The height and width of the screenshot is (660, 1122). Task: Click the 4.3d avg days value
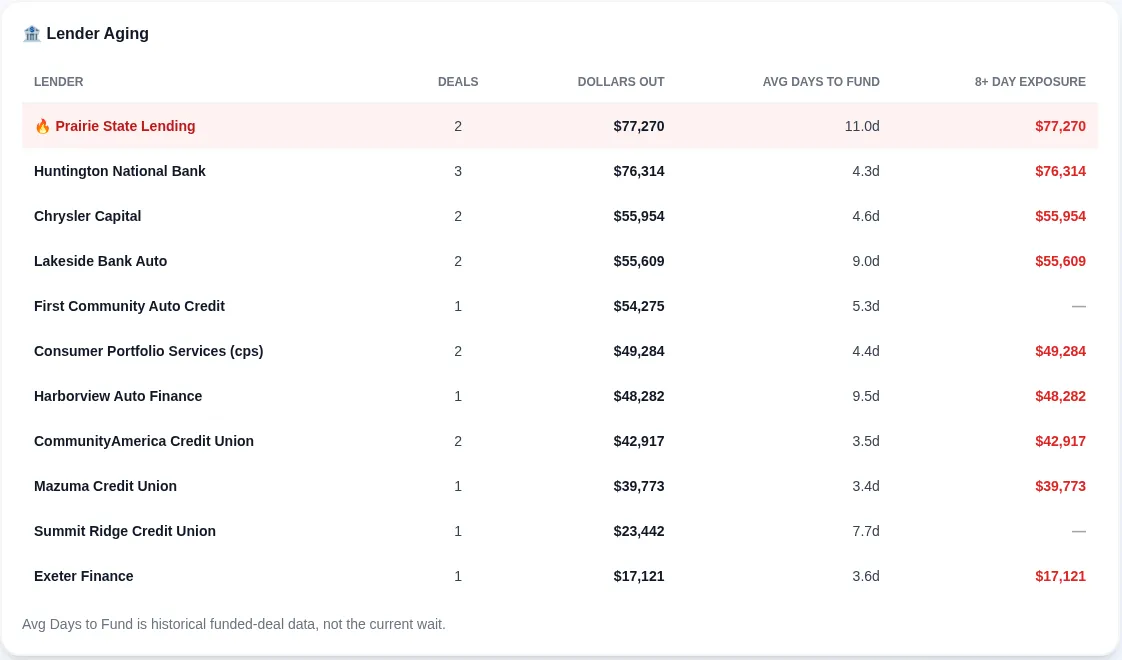(x=866, y=171)
